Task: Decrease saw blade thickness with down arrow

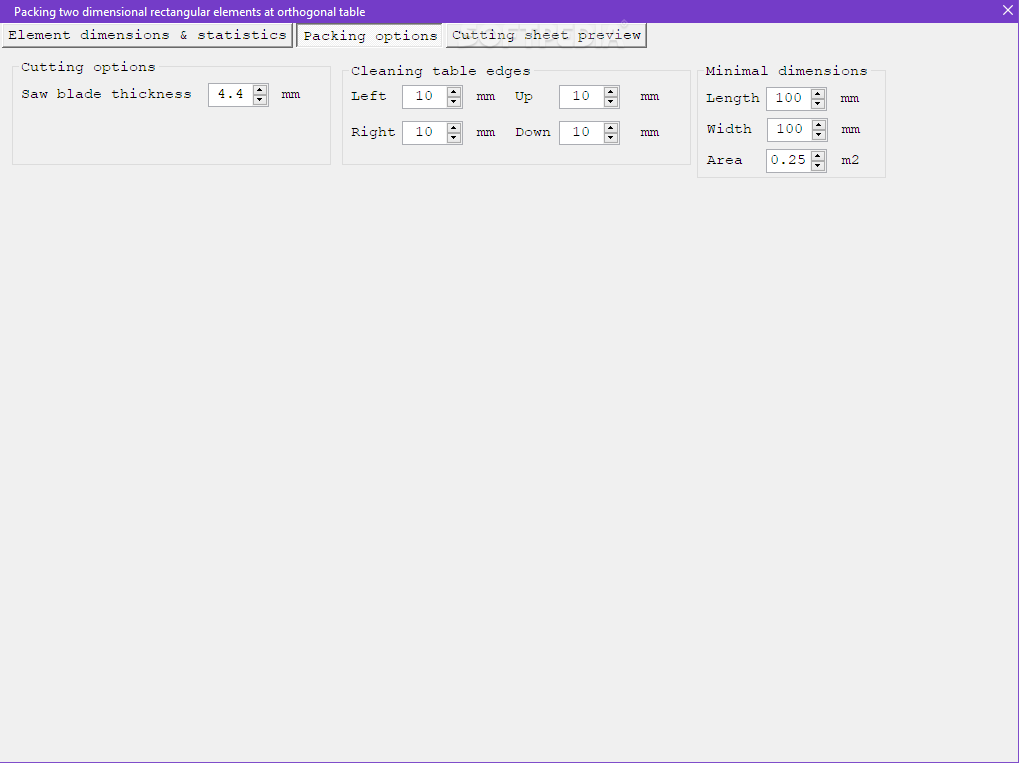Action: pos(260,100)
